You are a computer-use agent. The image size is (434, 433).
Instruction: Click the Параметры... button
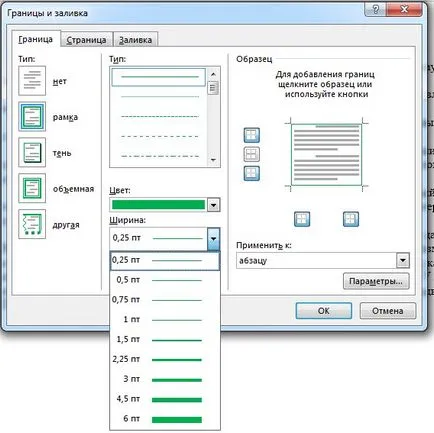click(x=376, y=281)
